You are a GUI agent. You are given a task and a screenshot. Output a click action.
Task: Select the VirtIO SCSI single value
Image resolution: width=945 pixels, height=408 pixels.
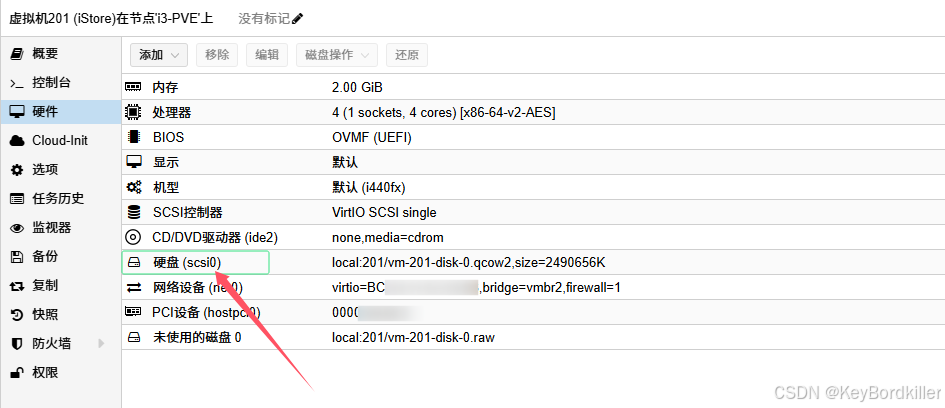click(x=384, y=213)
